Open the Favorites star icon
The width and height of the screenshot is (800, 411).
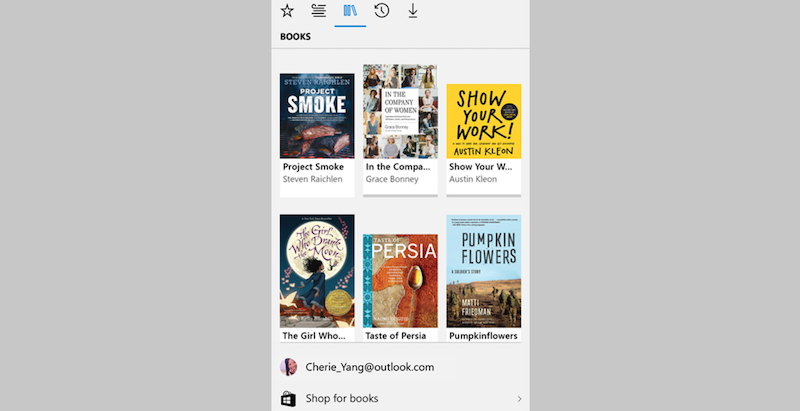tap(287, 11)
